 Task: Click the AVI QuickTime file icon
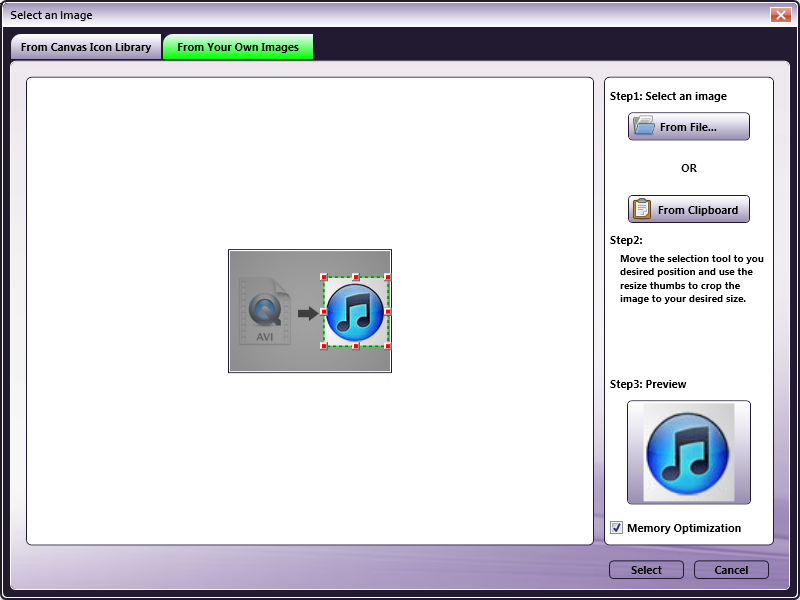(265, 311)
